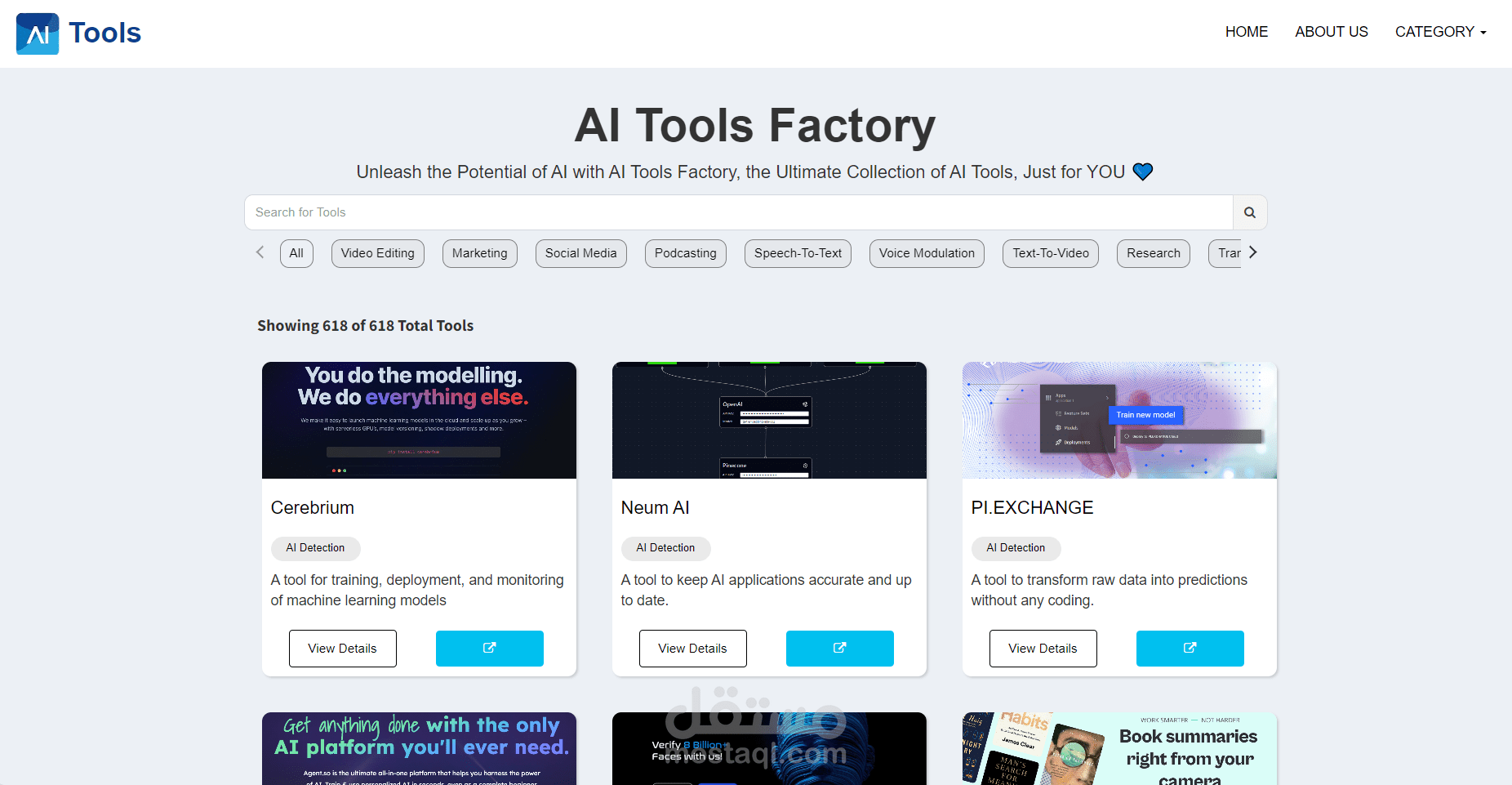
Task: View Details for Neum AI
Action: pyautogui.click(x=693, y=649)
